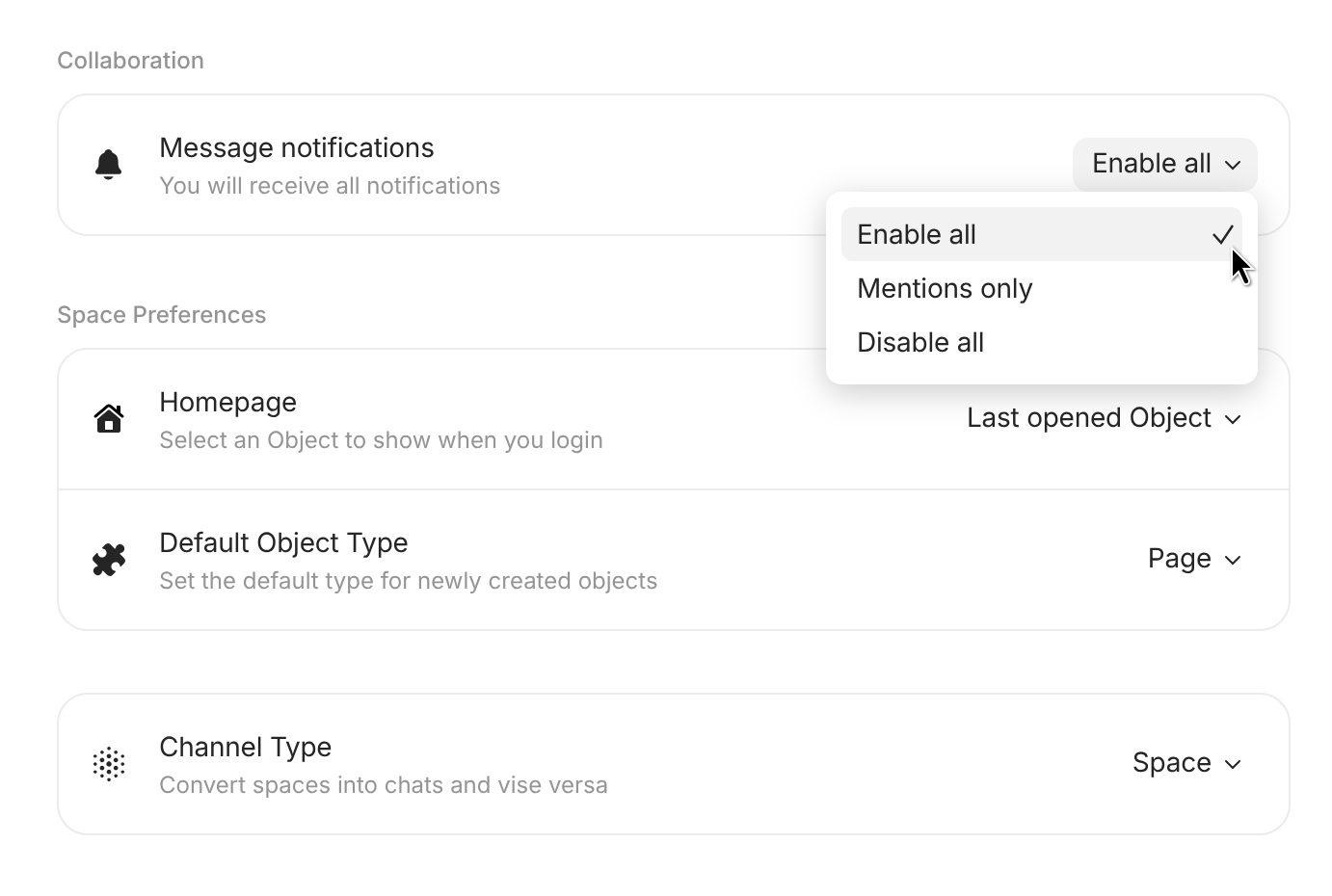Click the Collaboration section heading
1332x896 pixels.
(130, 61)
